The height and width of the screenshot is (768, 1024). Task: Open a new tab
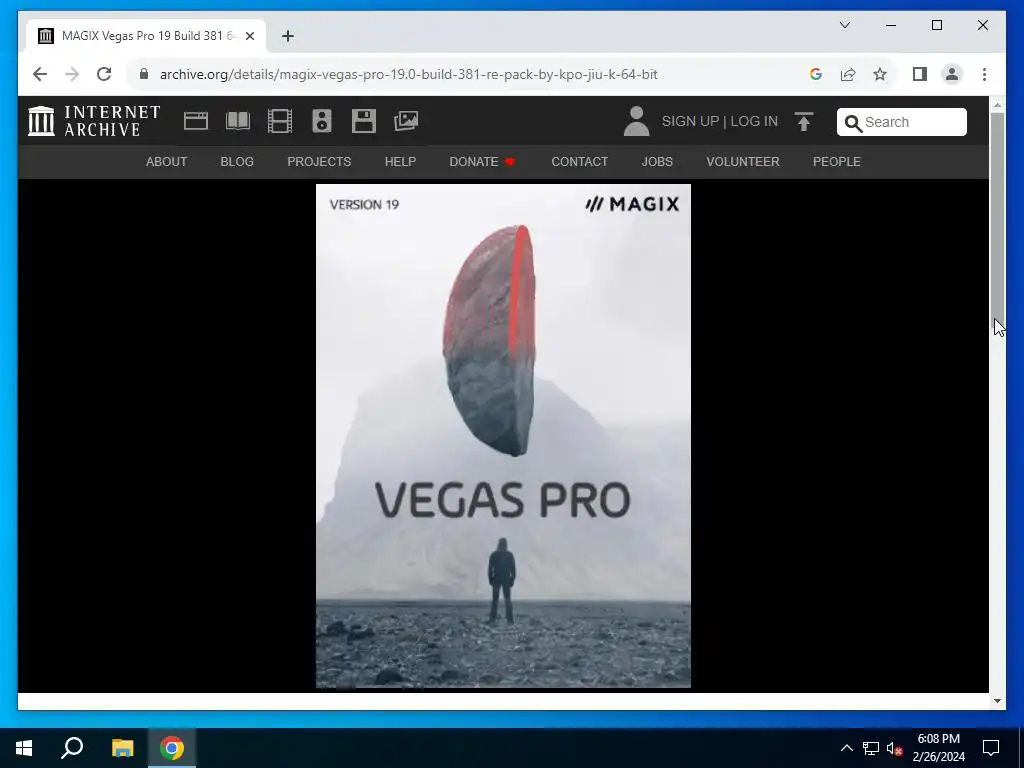[x=288, y=37]
